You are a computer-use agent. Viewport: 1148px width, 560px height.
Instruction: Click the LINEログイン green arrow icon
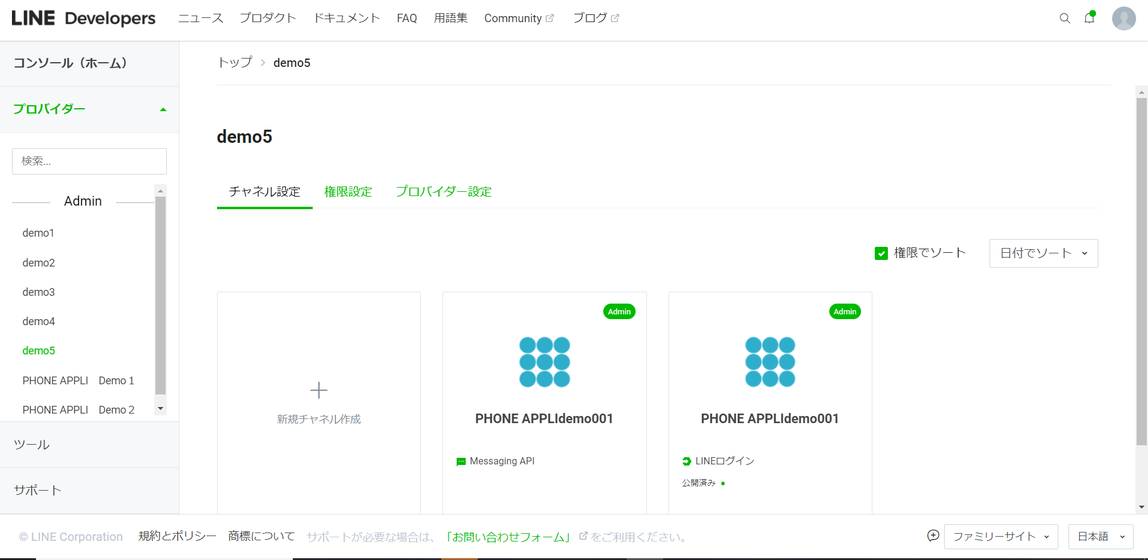(686, 461)
